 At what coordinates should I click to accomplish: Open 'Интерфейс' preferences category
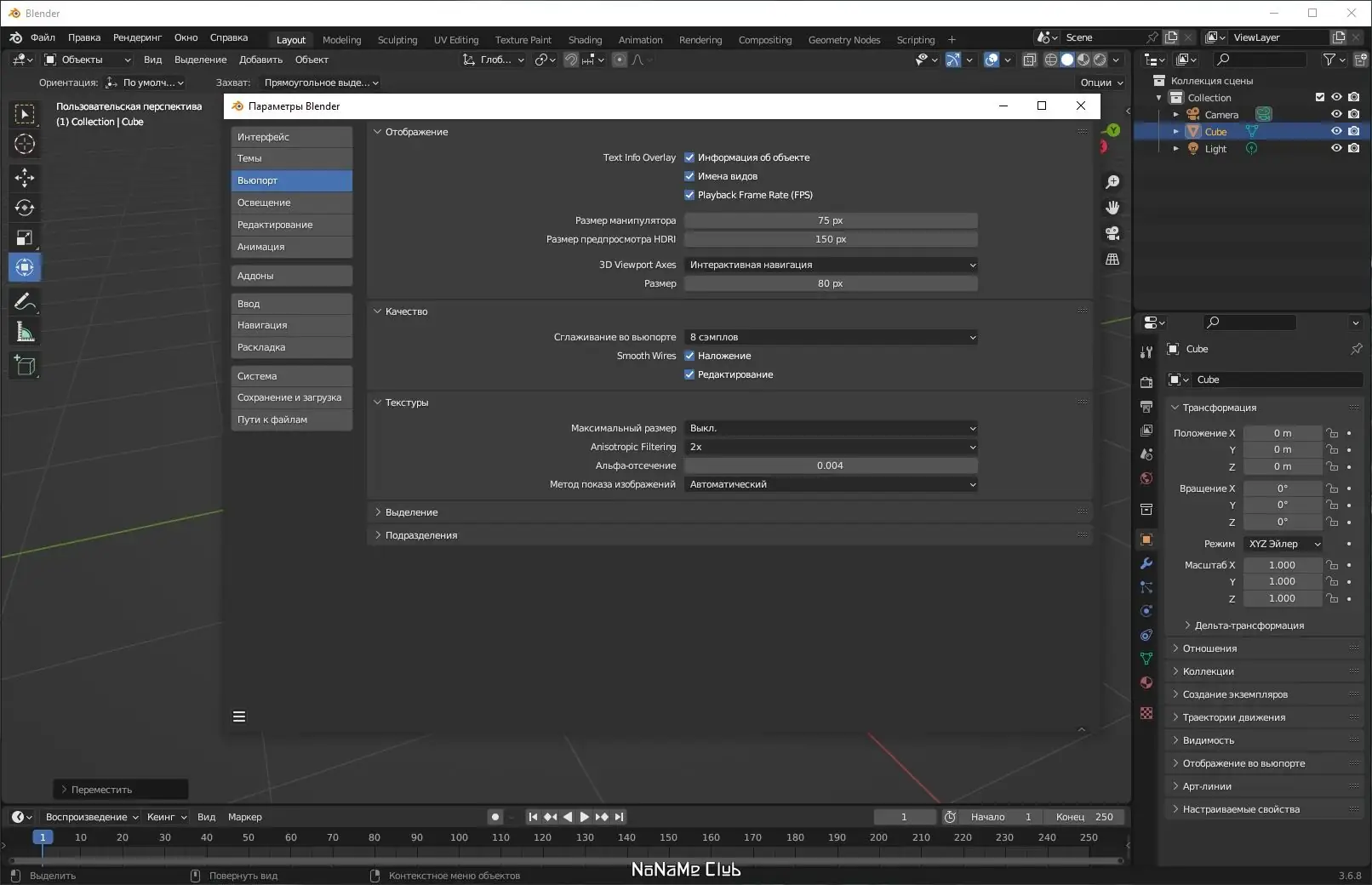coord(292,137)
